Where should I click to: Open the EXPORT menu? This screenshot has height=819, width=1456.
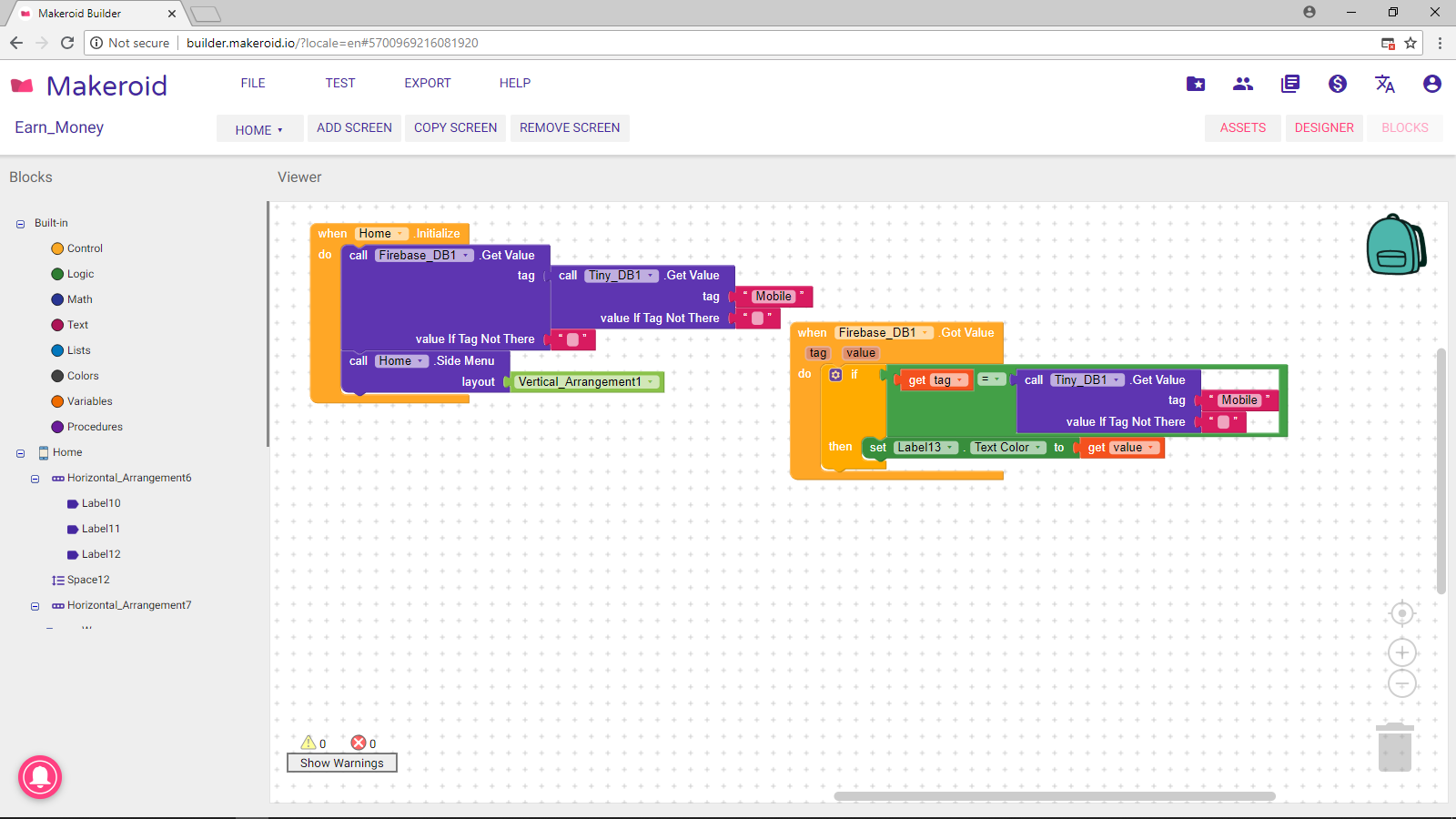427,83
